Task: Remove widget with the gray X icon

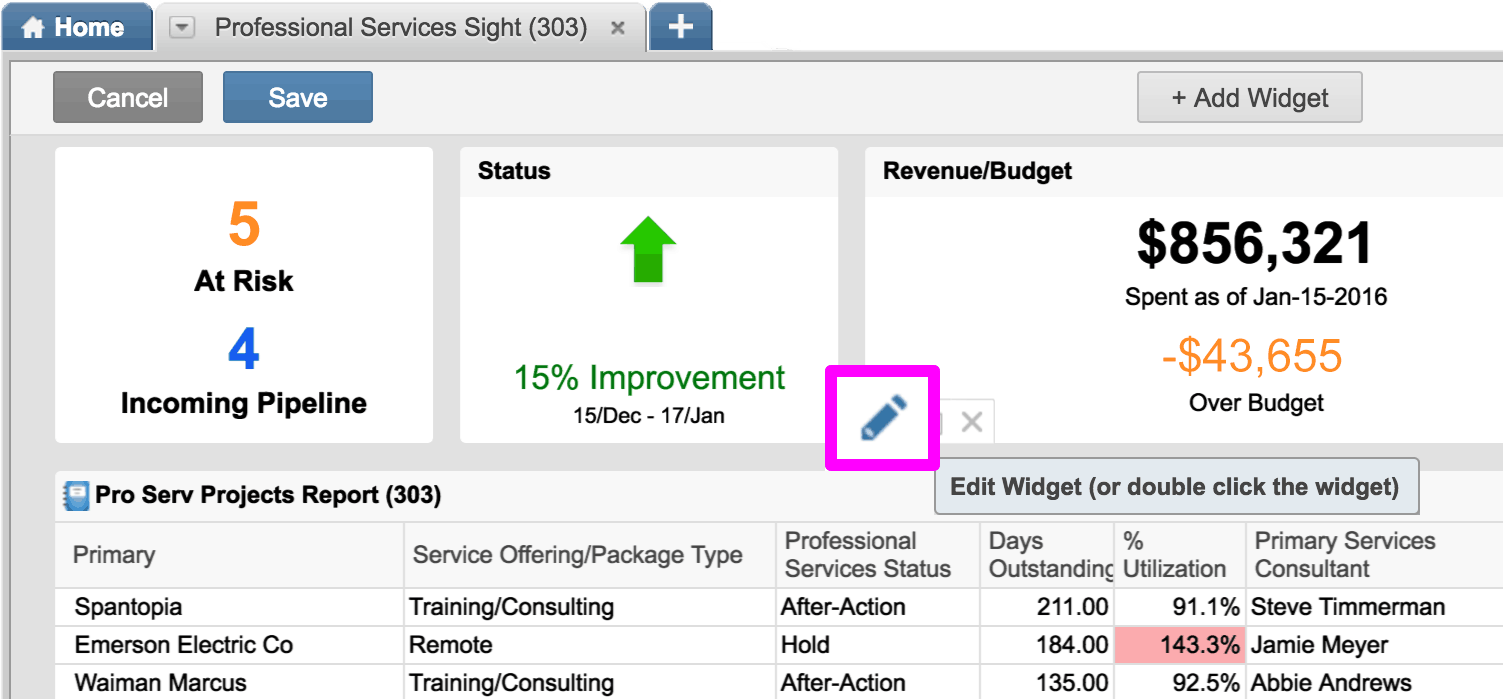Action: (971, 422)
